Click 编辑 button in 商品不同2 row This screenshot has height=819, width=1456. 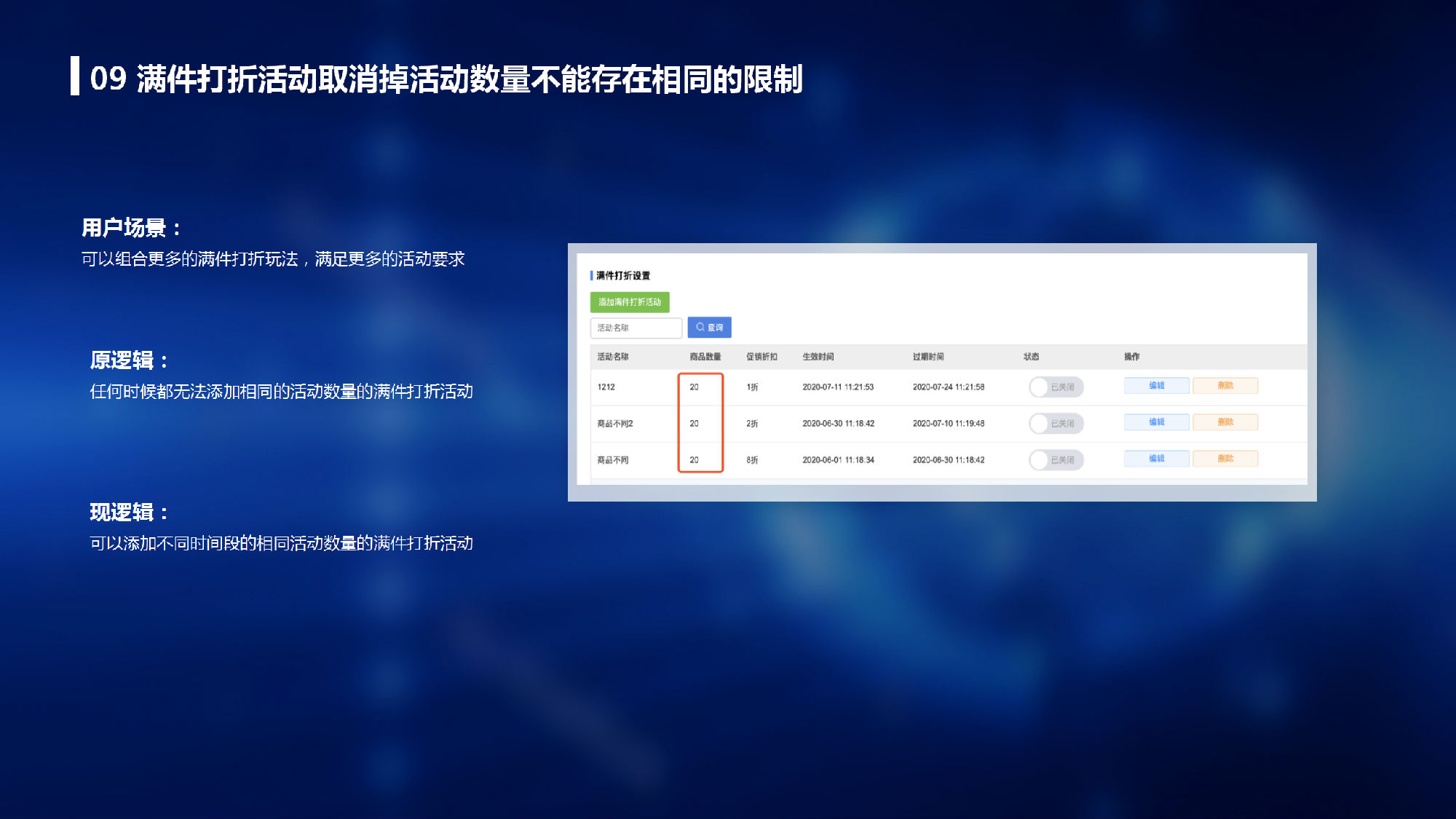coord(1156,422)
